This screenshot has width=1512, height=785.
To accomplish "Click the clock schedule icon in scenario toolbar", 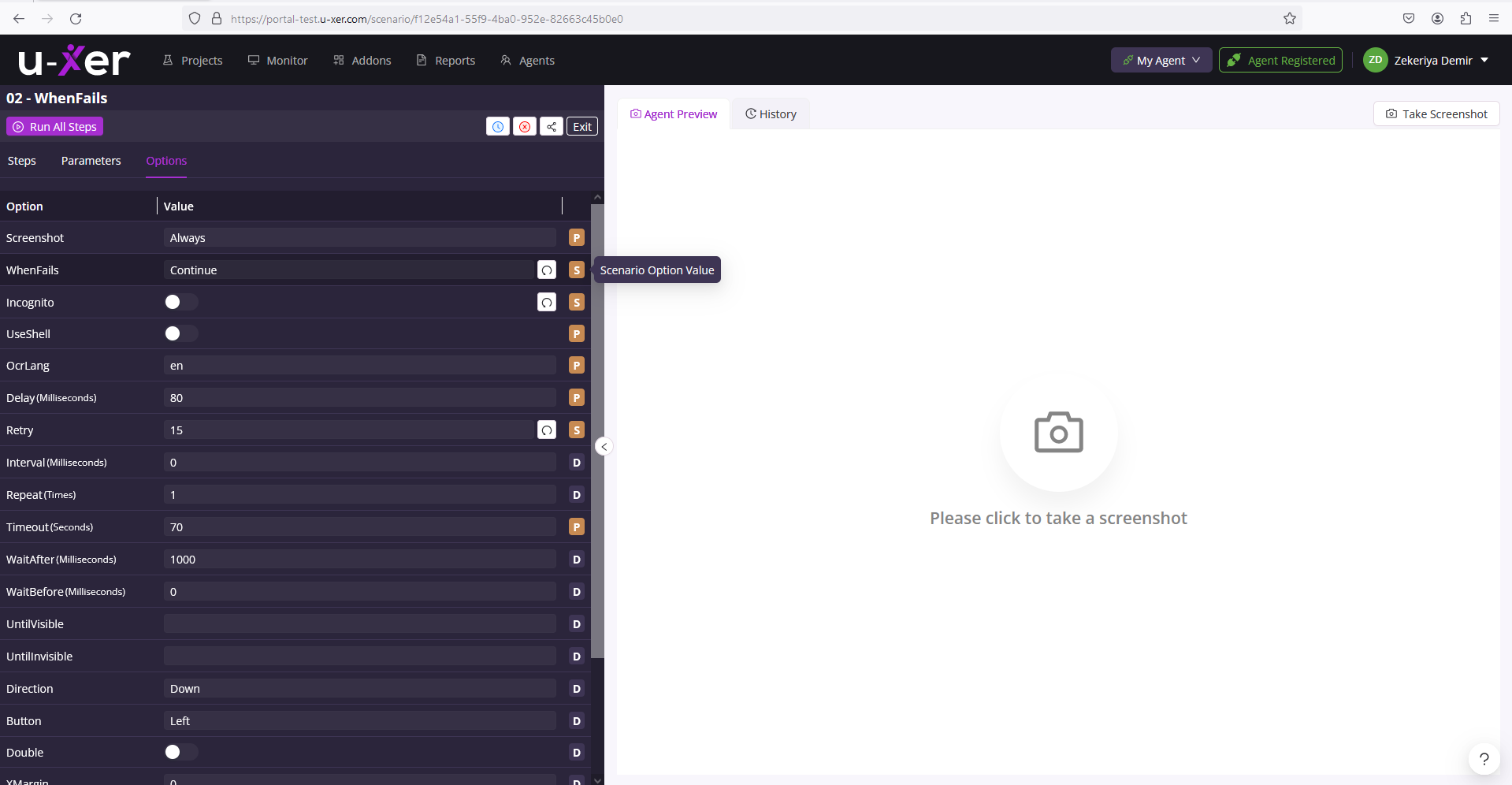I will [497, 127].
